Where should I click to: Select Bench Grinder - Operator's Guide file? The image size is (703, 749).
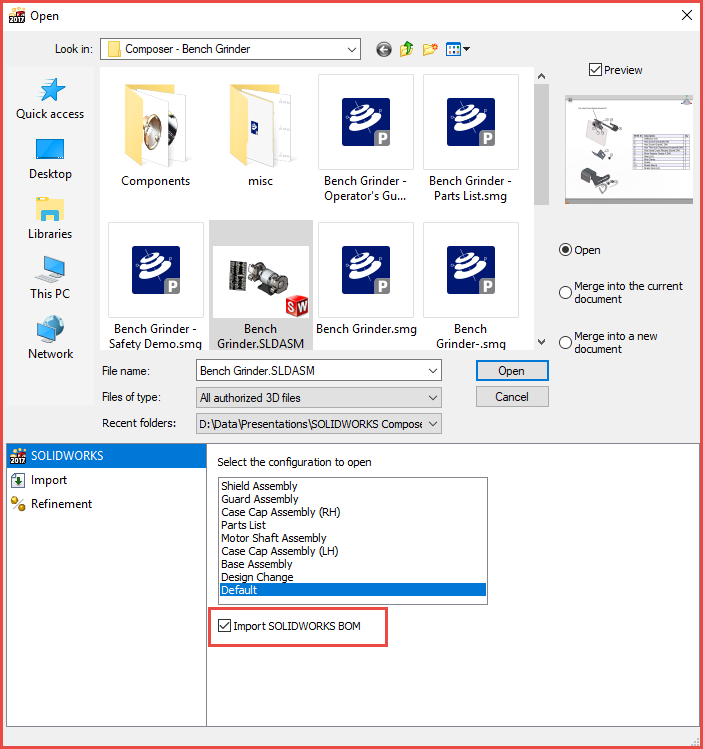(365, 139)
